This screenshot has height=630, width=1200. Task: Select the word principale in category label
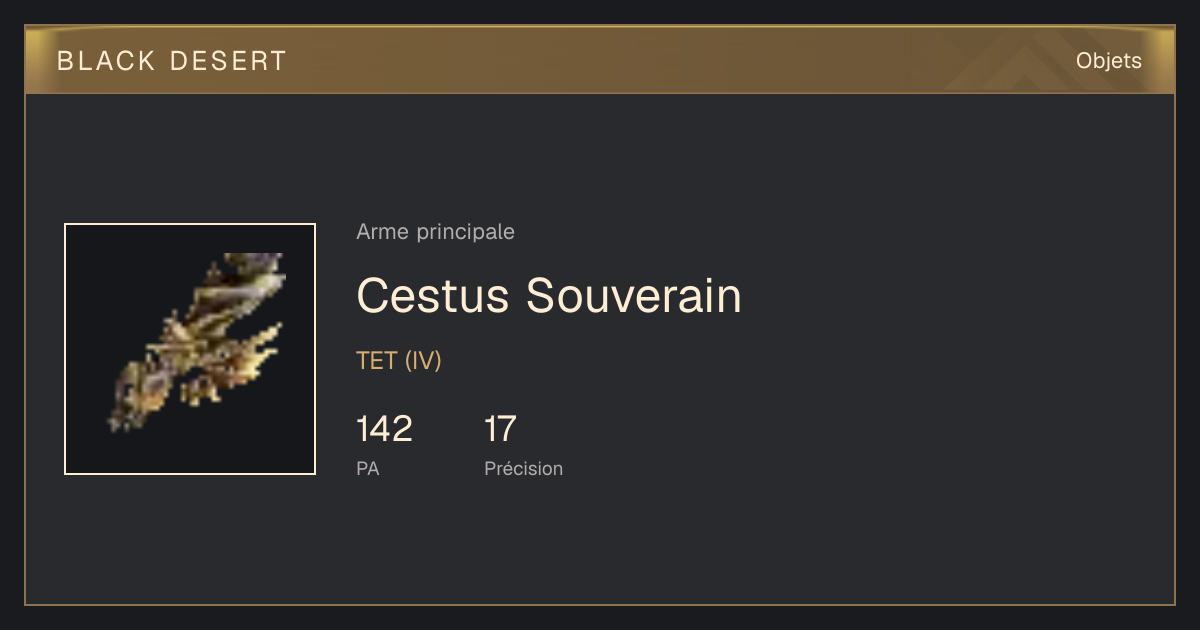coord(465,233)
